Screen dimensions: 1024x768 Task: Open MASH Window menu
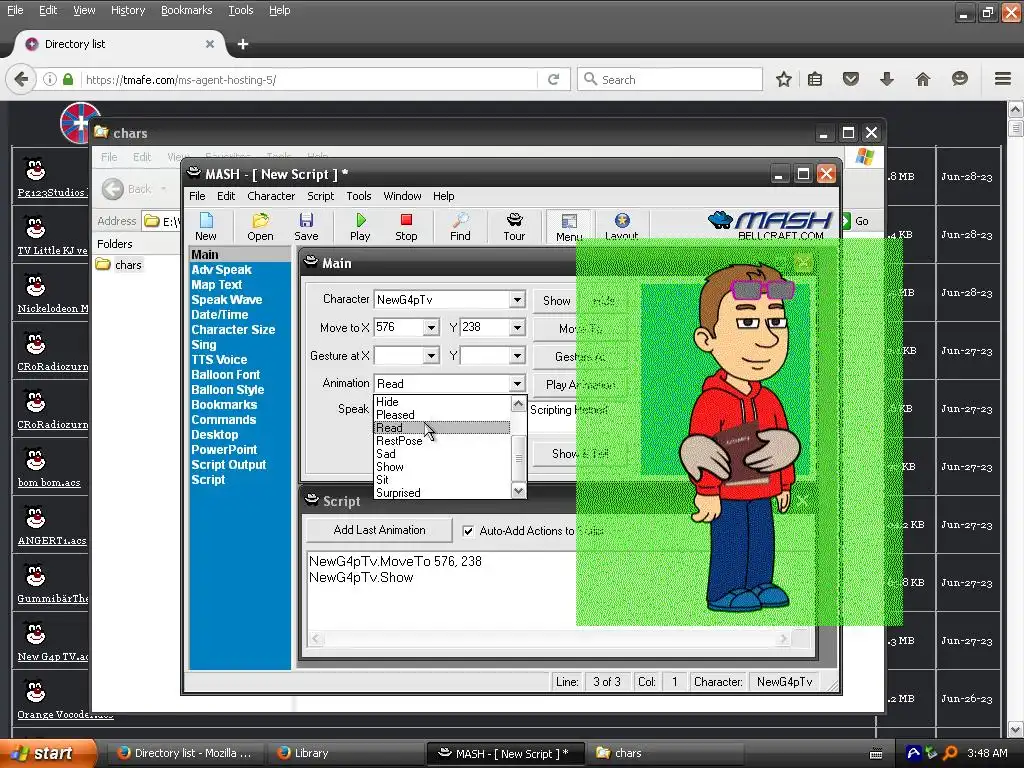[x=402, y=196]
